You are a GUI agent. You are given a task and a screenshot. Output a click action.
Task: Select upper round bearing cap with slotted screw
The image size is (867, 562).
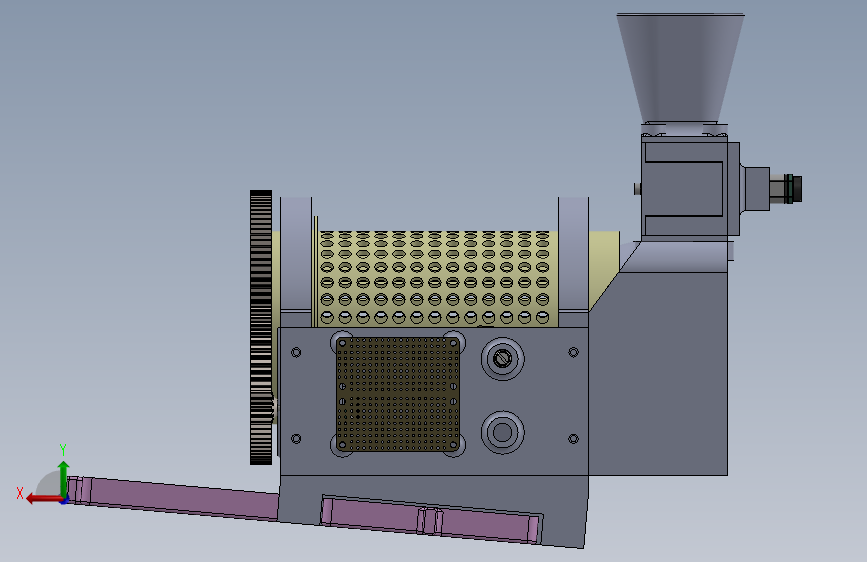[503, 359]
